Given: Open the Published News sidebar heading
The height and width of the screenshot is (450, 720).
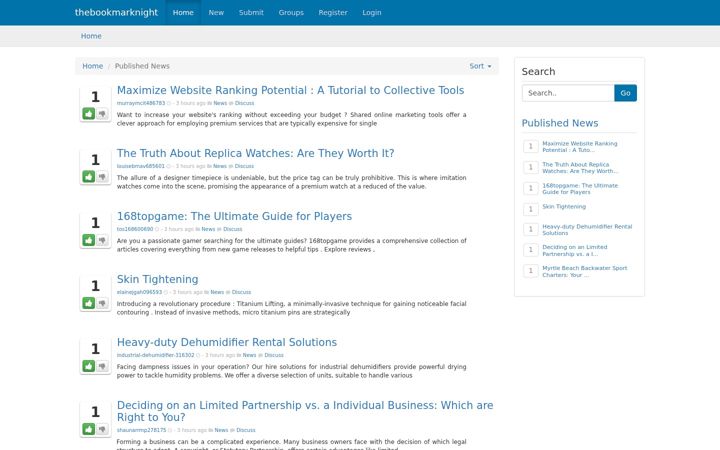Looking at the screenshot, I should pyautogui.click(x=560, y=123).
